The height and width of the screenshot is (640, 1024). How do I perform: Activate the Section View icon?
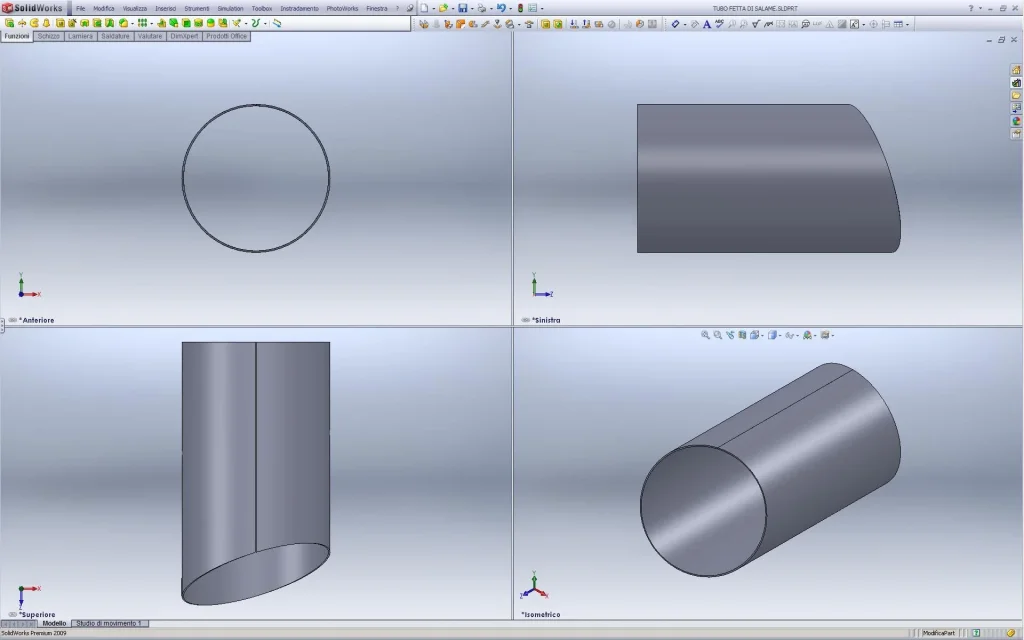click(742, 335)
